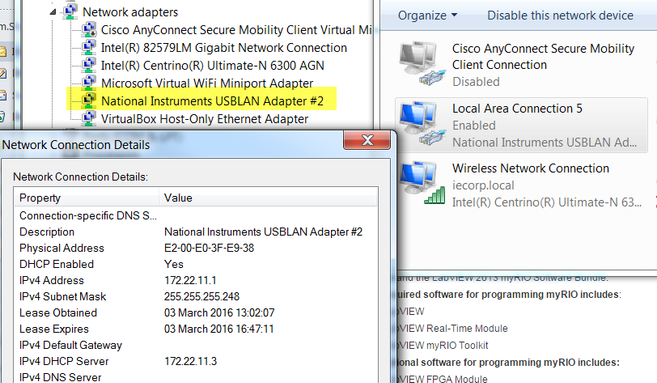Image resolution: width=657 pixels, height=383 pixels.
Task: Collapse the Network adapters tree node
Action: click(x=53, y=12)
